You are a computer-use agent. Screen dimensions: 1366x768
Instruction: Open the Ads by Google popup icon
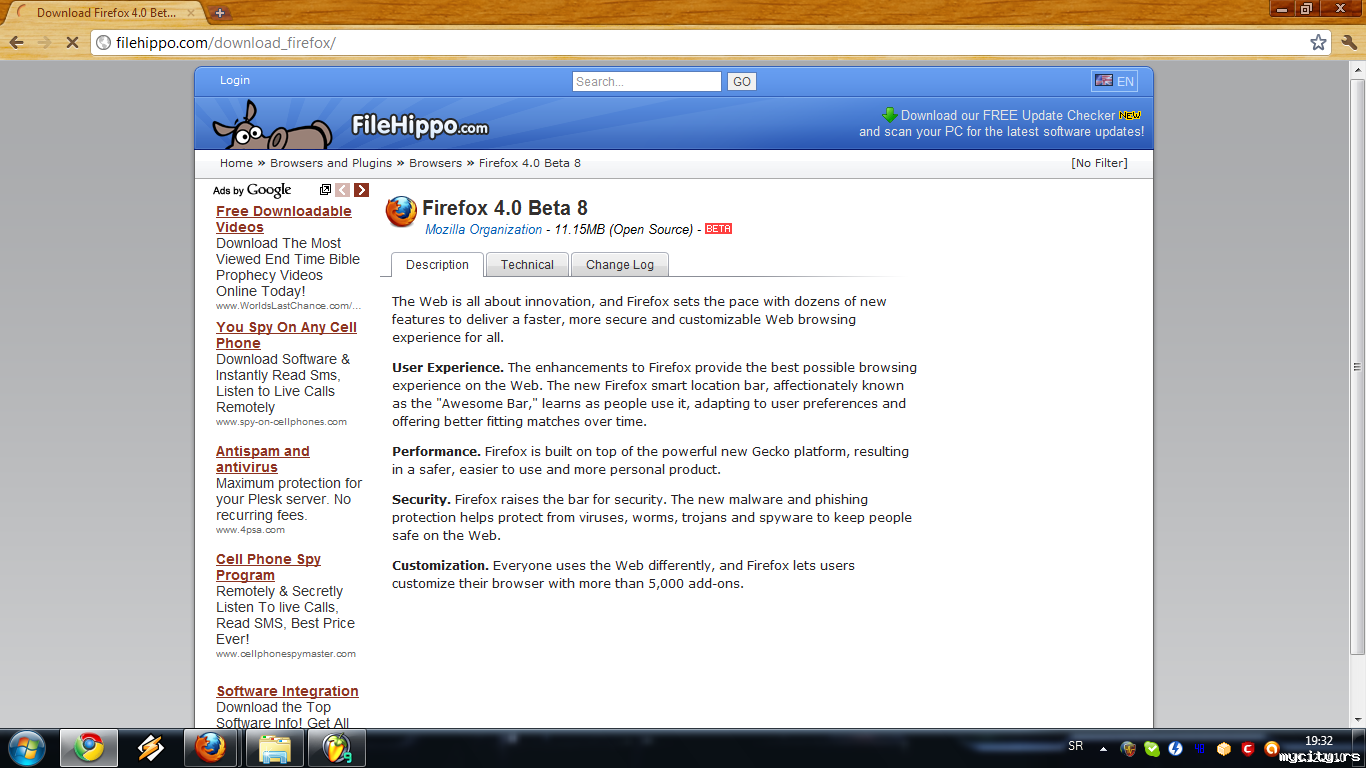(x=325, y=190)
